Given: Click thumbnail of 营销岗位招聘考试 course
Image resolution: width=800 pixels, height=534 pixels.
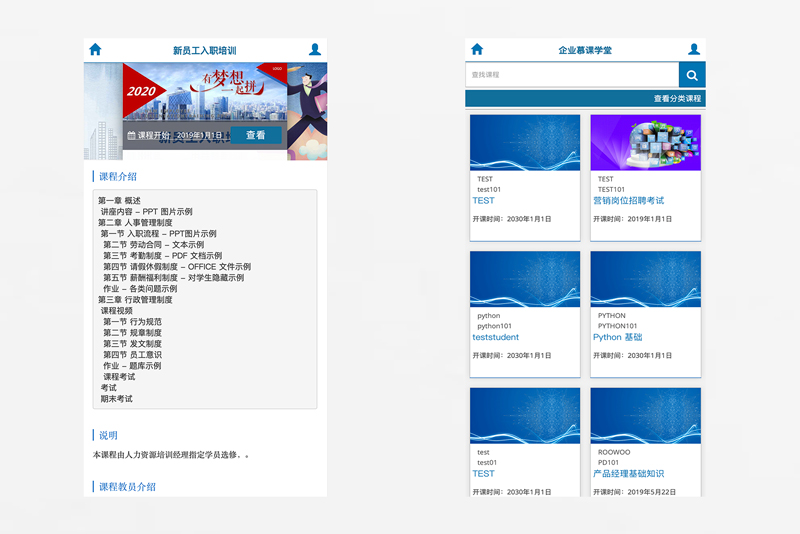Looking at the screenshot, I should click(645, 142).
